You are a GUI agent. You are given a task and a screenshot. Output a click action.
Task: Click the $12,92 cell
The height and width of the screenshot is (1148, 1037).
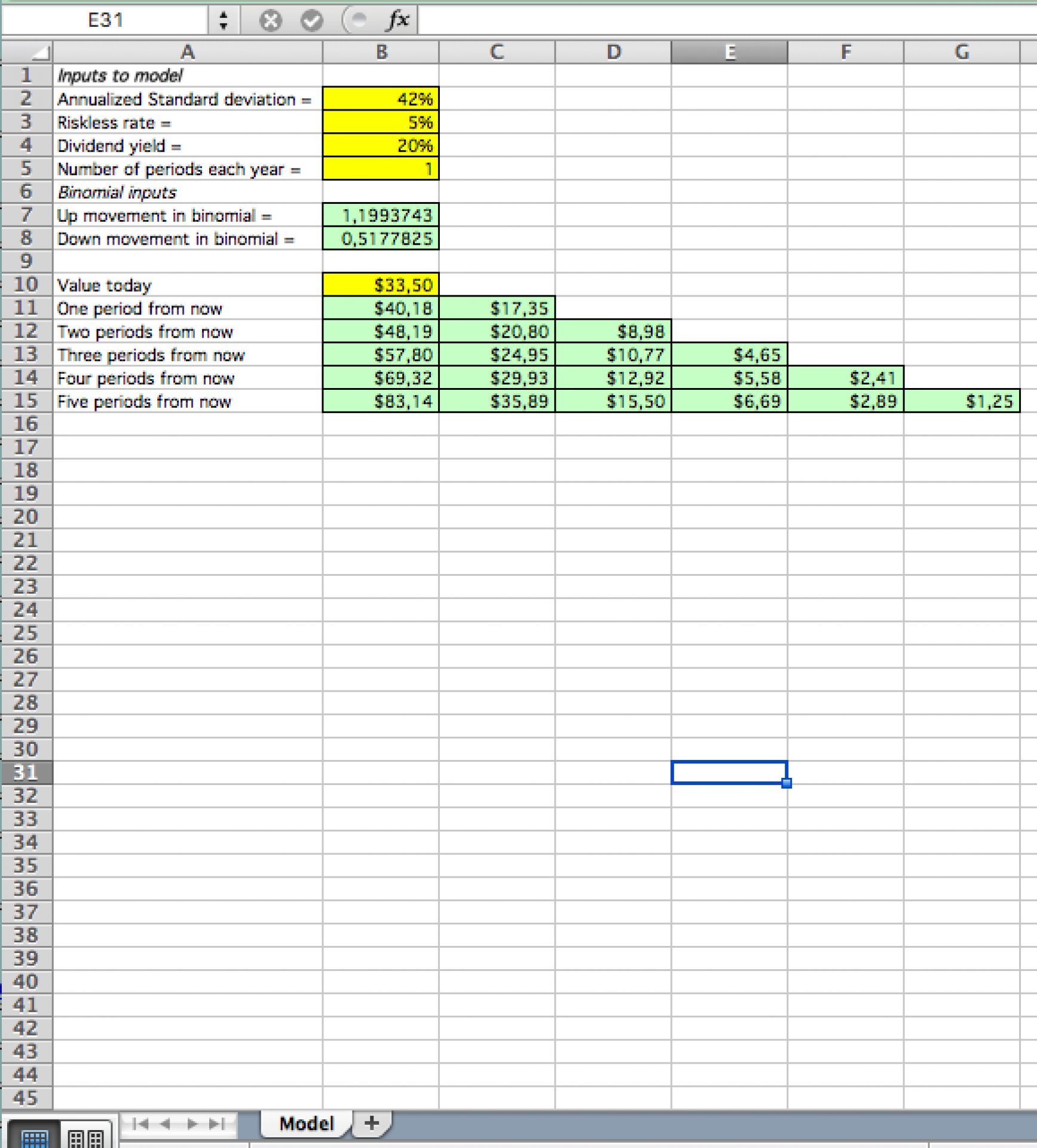(613, 378)
